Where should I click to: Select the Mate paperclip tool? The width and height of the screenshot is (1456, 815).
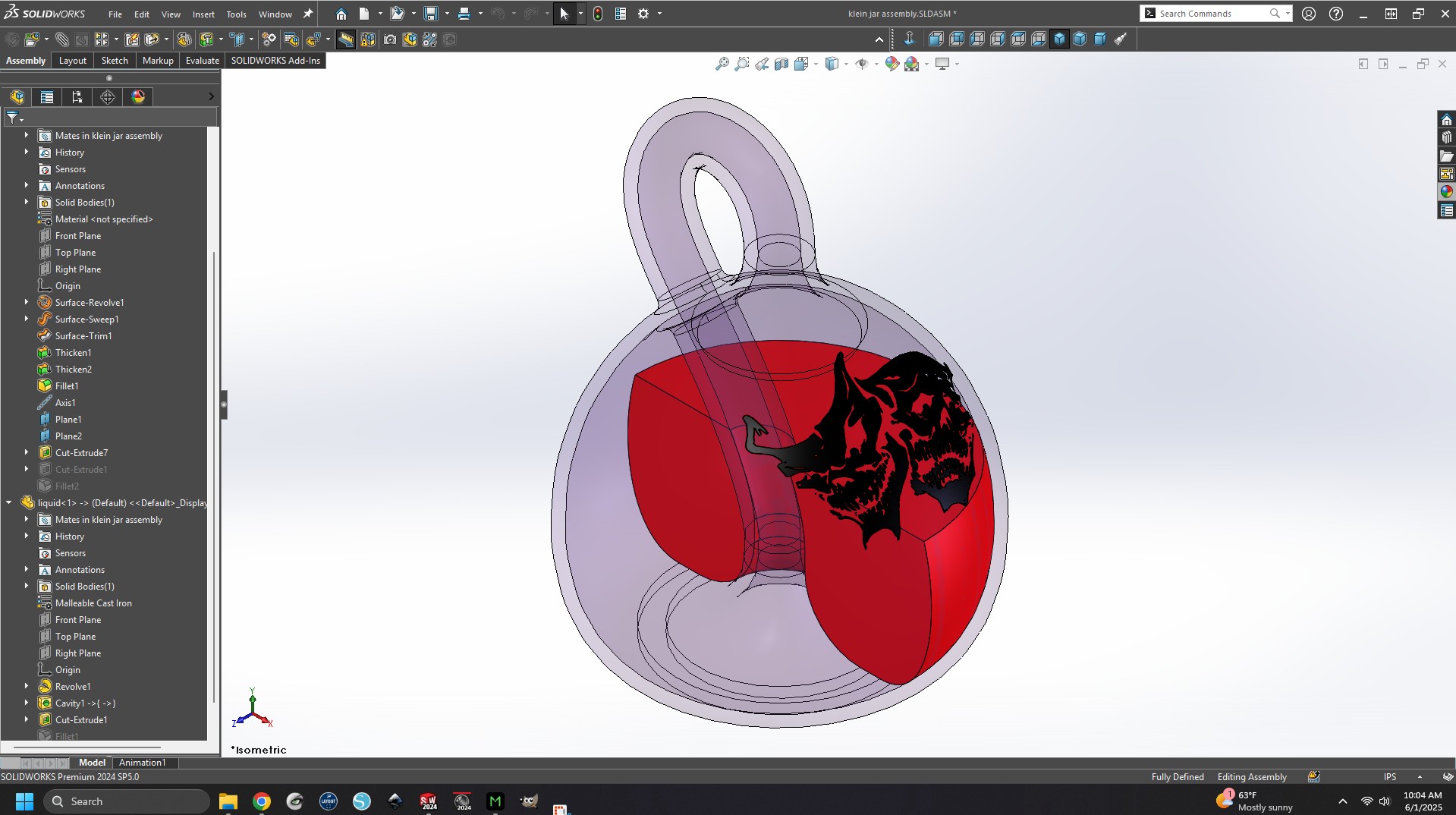pos(62,39)
